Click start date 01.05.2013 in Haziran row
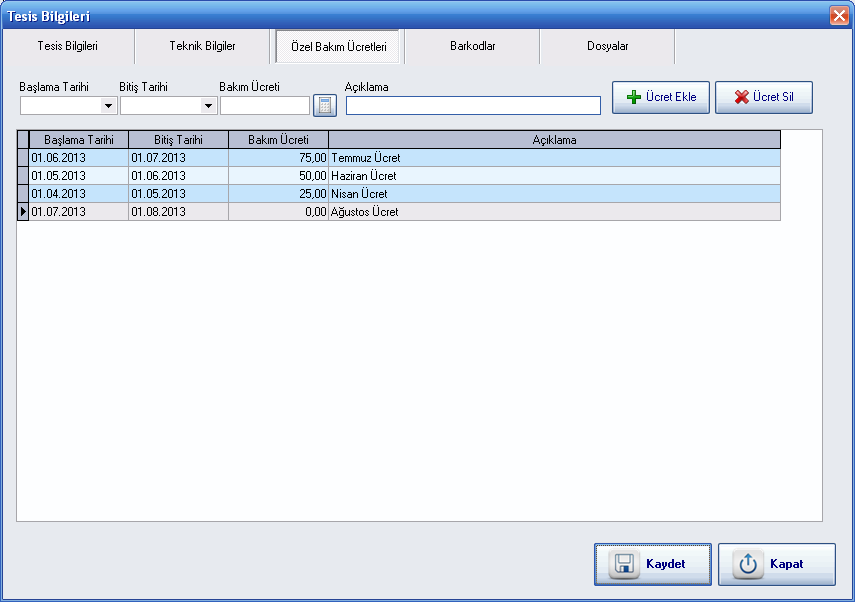Screen dimensions: 855x602 coord(79,176)
